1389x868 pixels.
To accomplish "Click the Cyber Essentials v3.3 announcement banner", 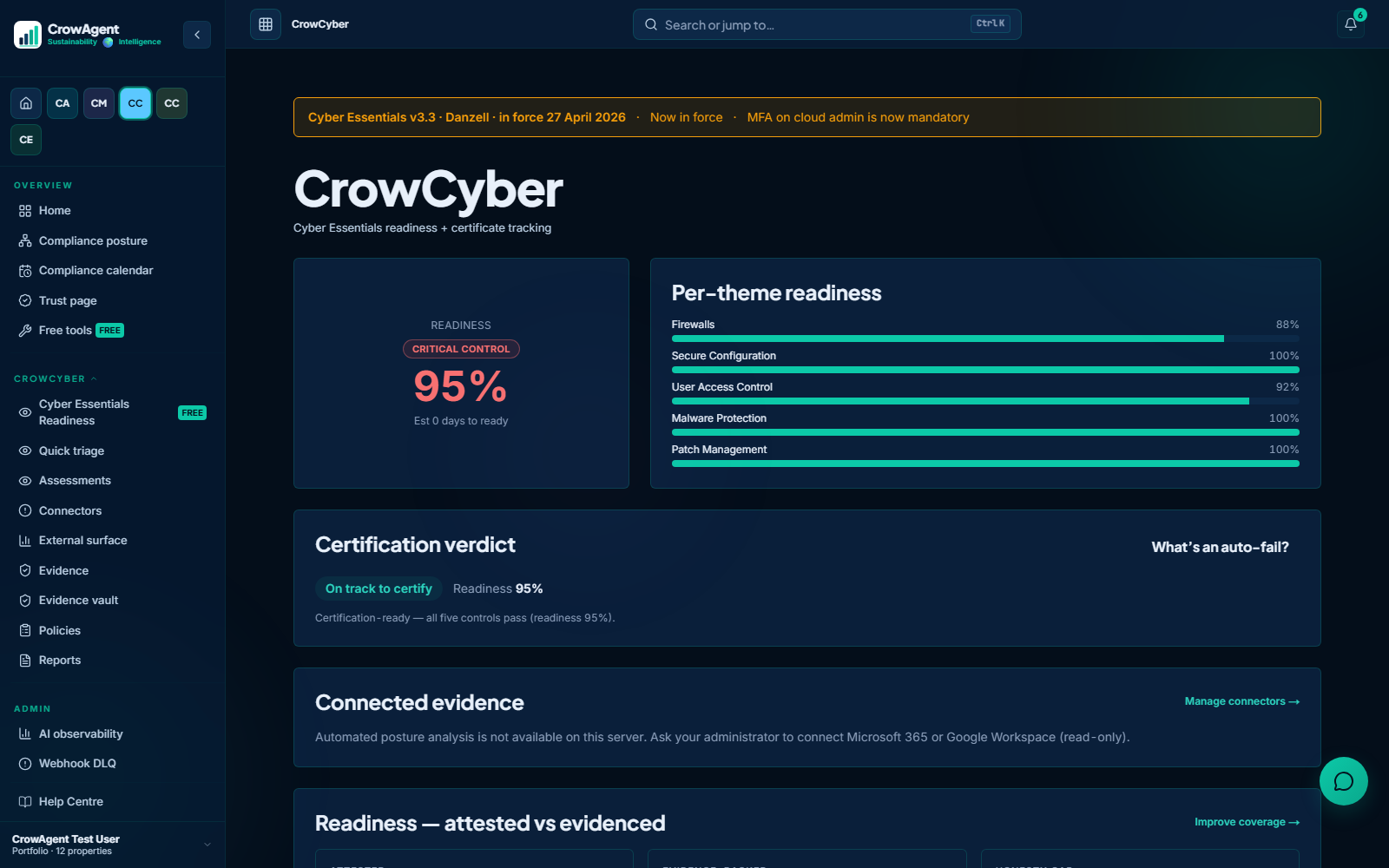I will tap(807, 117).
